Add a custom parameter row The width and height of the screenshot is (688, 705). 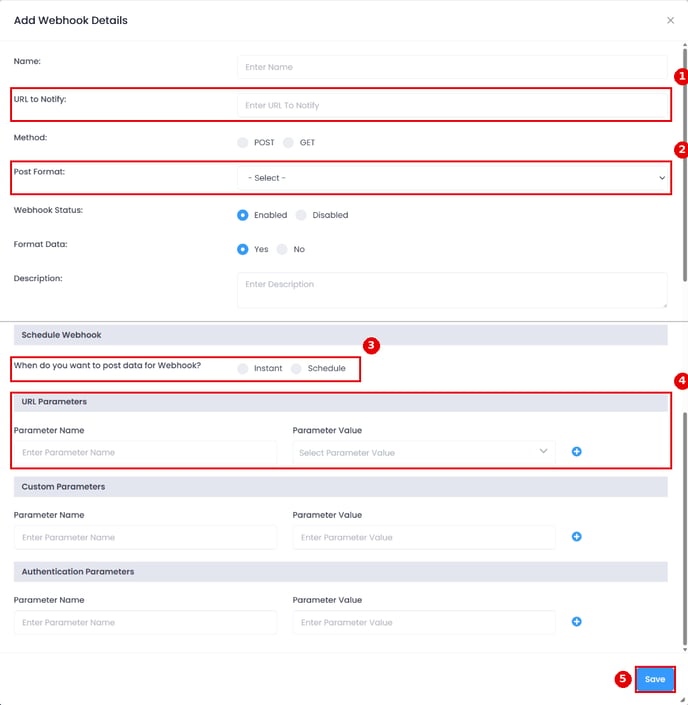[x=576, y=536]
